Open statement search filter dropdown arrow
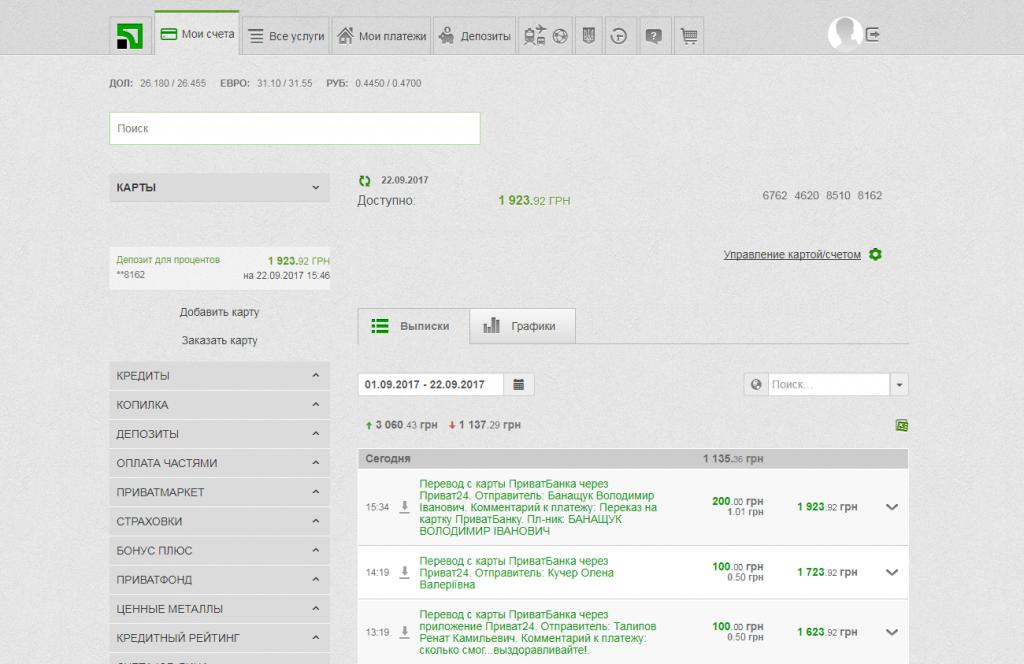Image resolution: width=1024 pixels, height=664 pixels. coord(899,384)
